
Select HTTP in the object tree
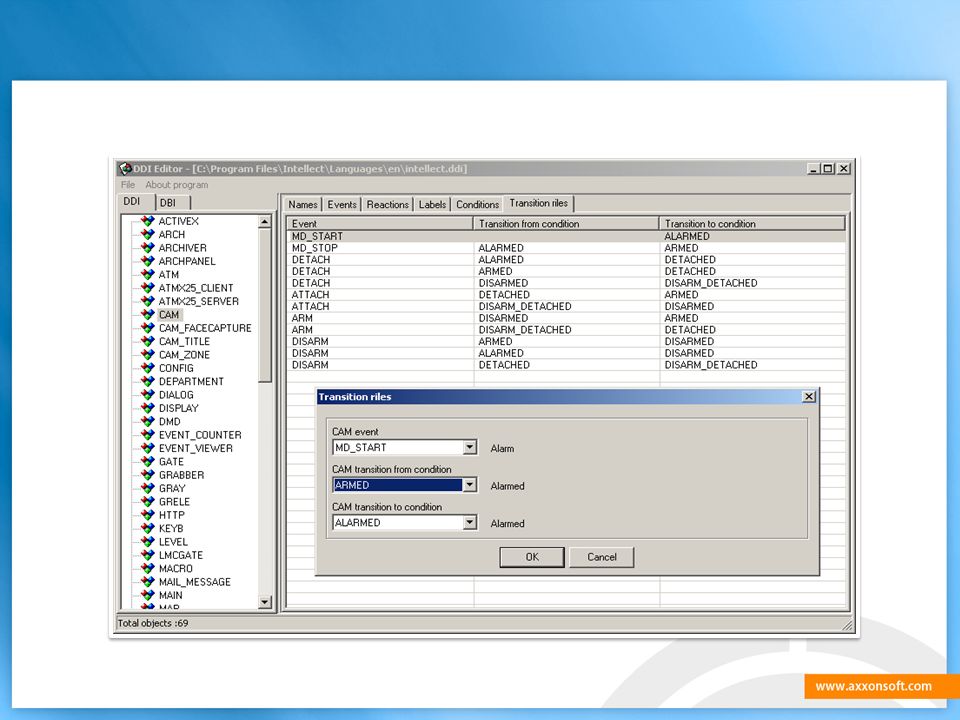pos(171,516)
